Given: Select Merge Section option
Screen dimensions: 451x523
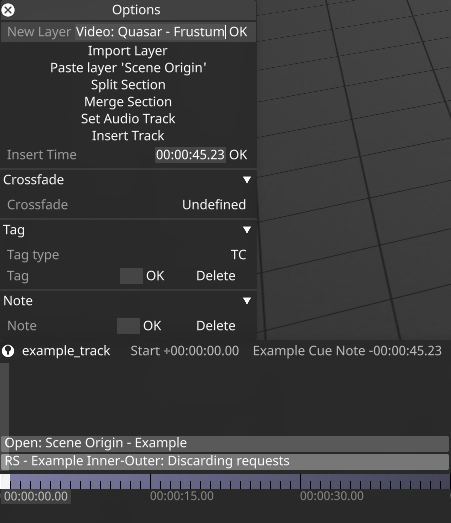Looking at the screenshot, I should [x=128, y=102].
